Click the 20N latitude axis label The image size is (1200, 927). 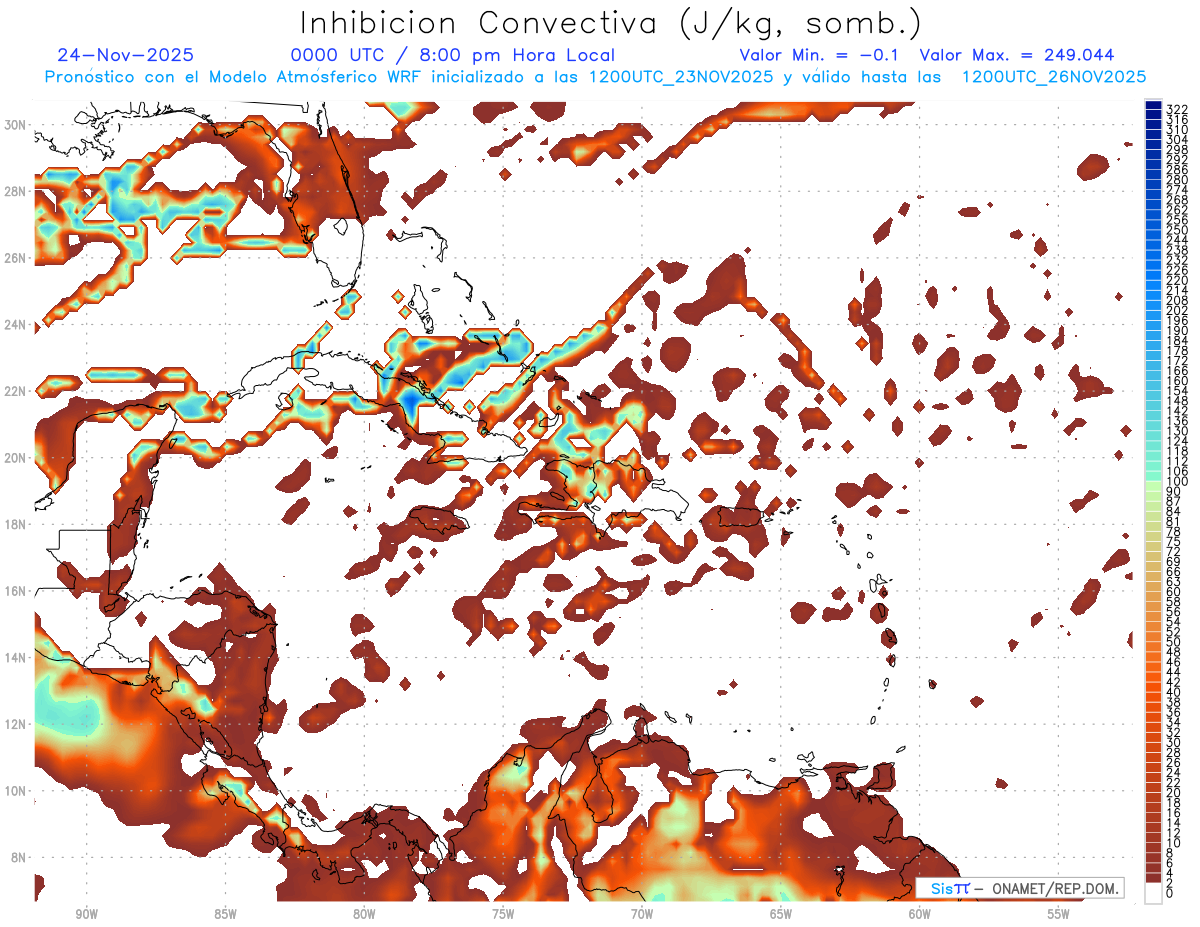pos(15,458)
